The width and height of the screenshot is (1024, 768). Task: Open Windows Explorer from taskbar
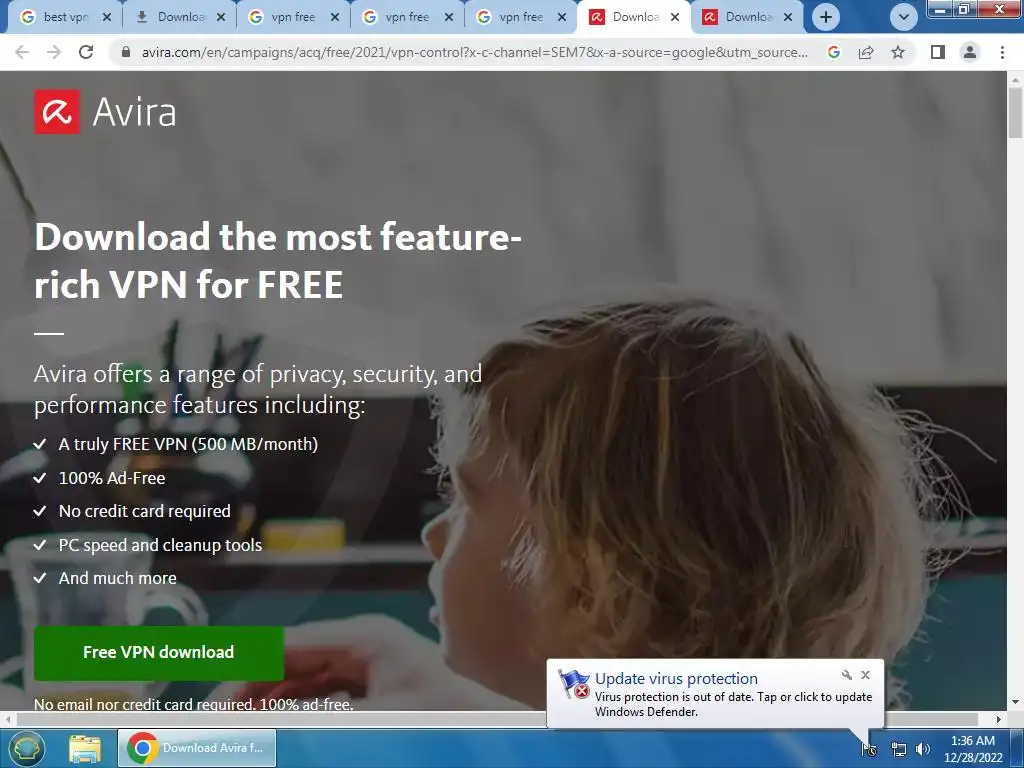coord(85,748)
